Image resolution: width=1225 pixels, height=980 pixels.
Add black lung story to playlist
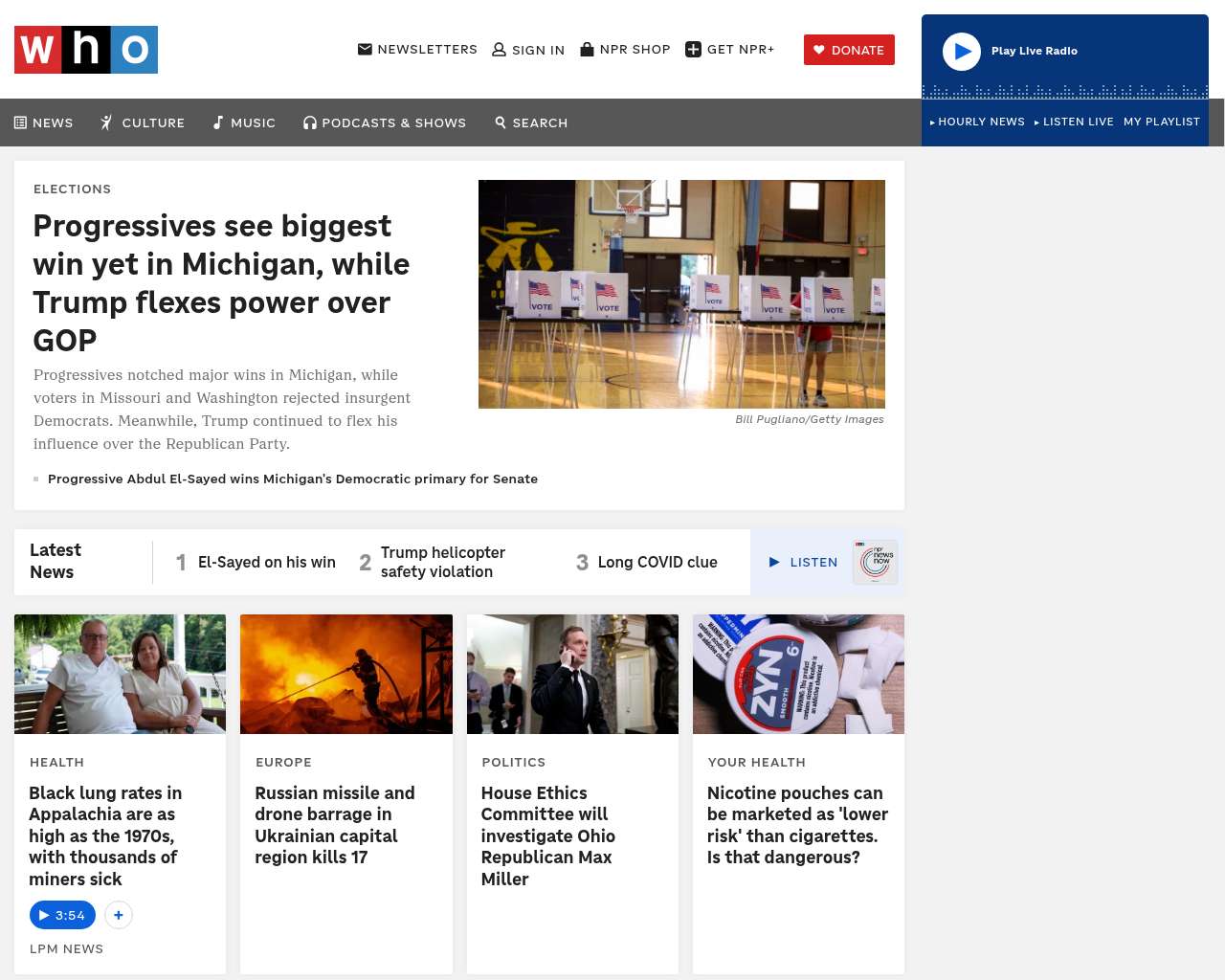[119, 915]
